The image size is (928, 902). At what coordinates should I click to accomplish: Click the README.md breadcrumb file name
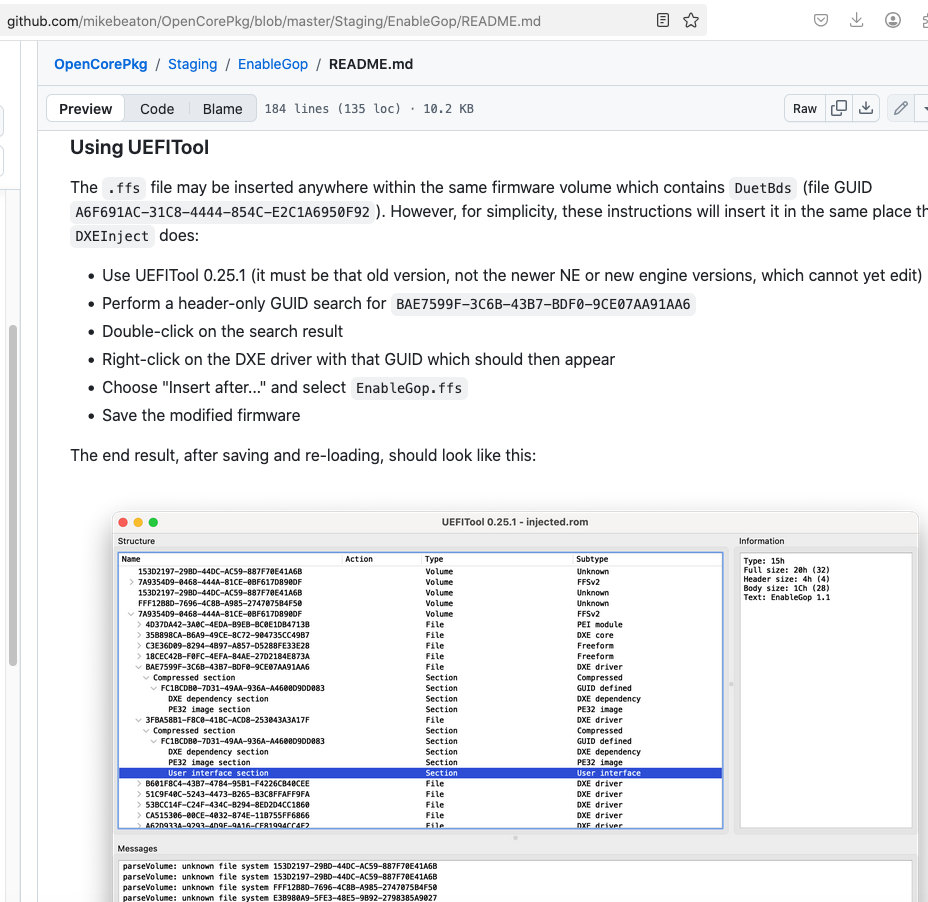371,64
